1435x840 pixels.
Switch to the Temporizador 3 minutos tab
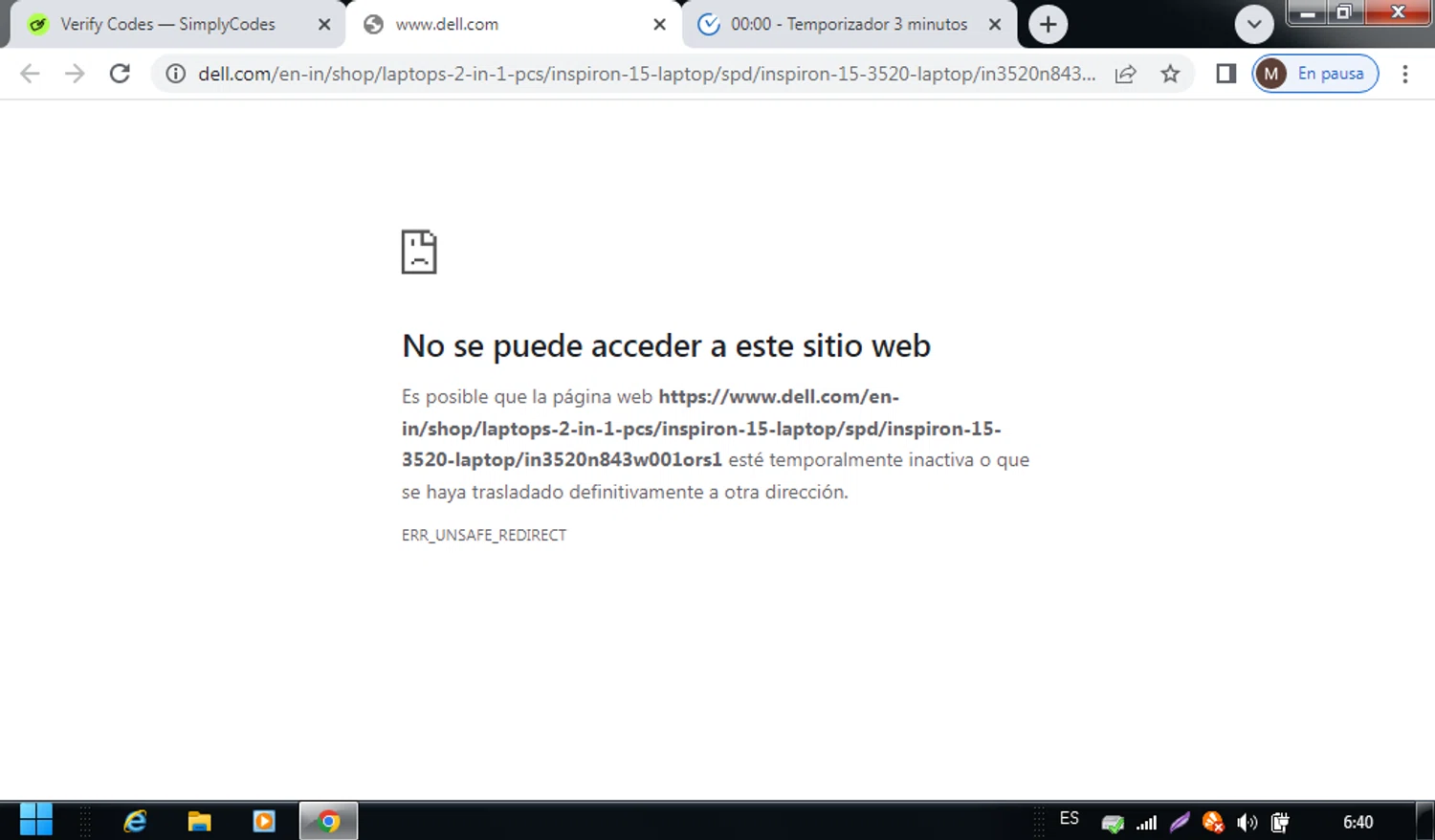849,25
